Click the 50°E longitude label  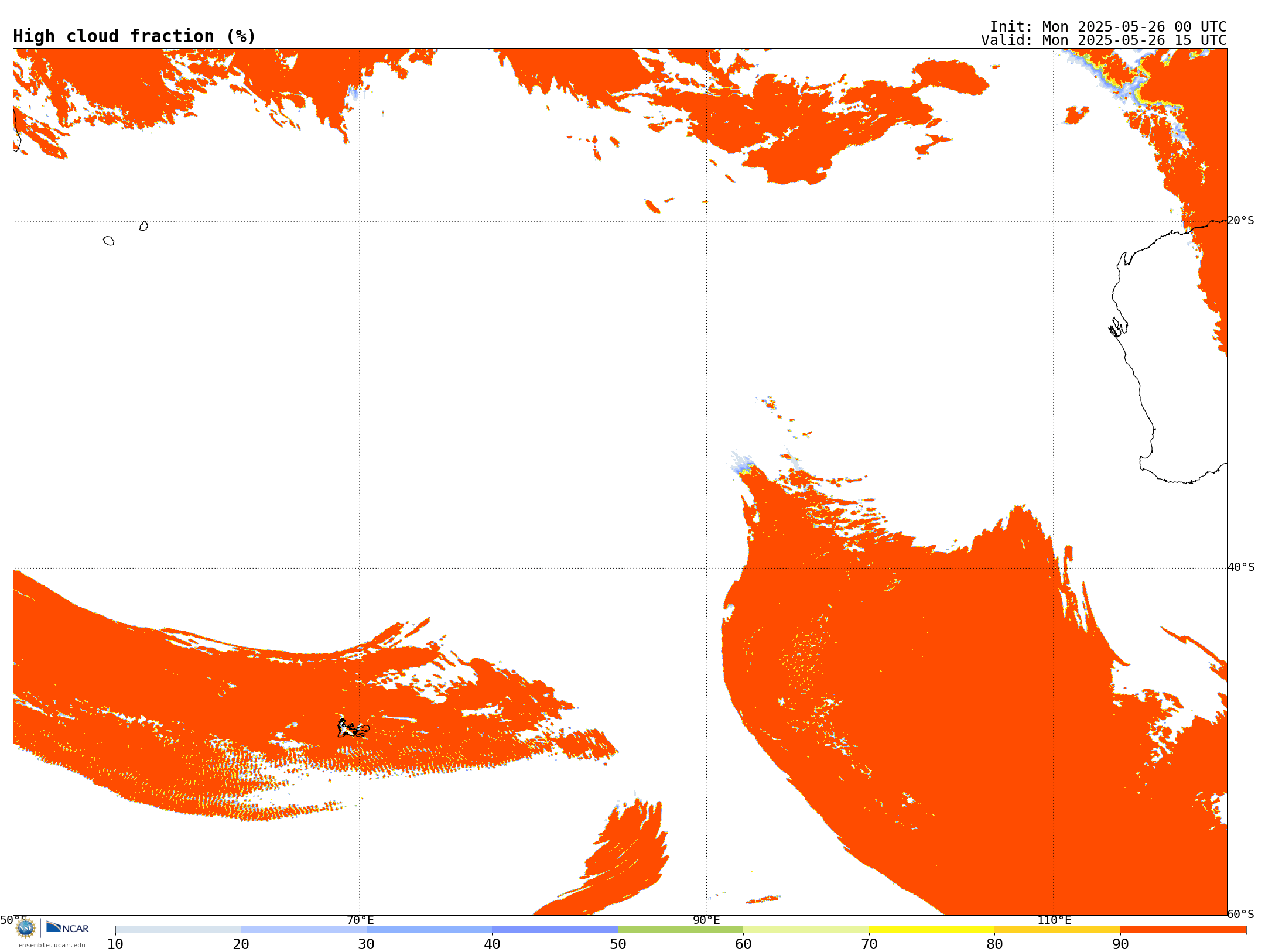click(13, 920)
